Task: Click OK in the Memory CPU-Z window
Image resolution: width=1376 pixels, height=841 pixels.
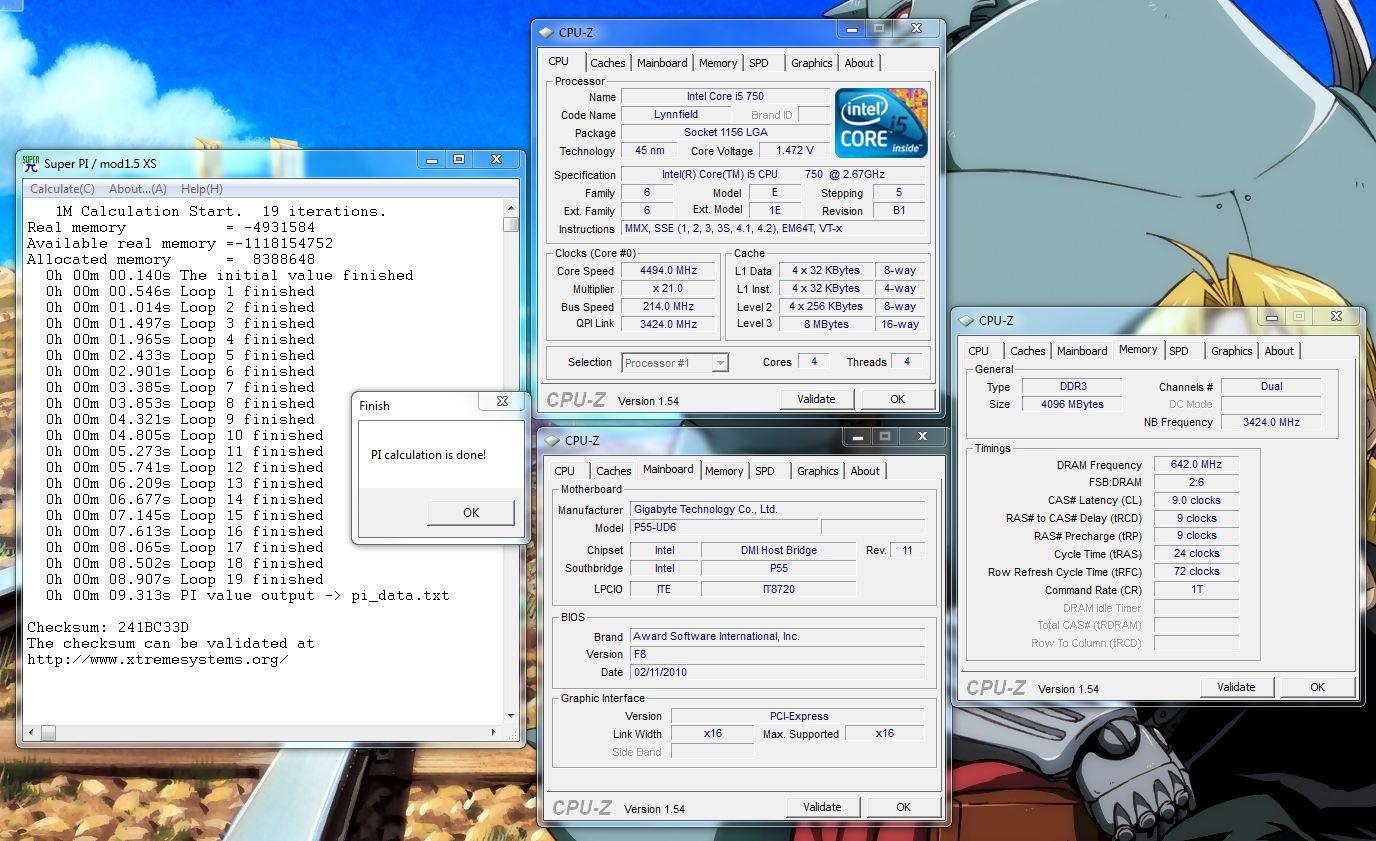Action: (x=1317, y=687)
